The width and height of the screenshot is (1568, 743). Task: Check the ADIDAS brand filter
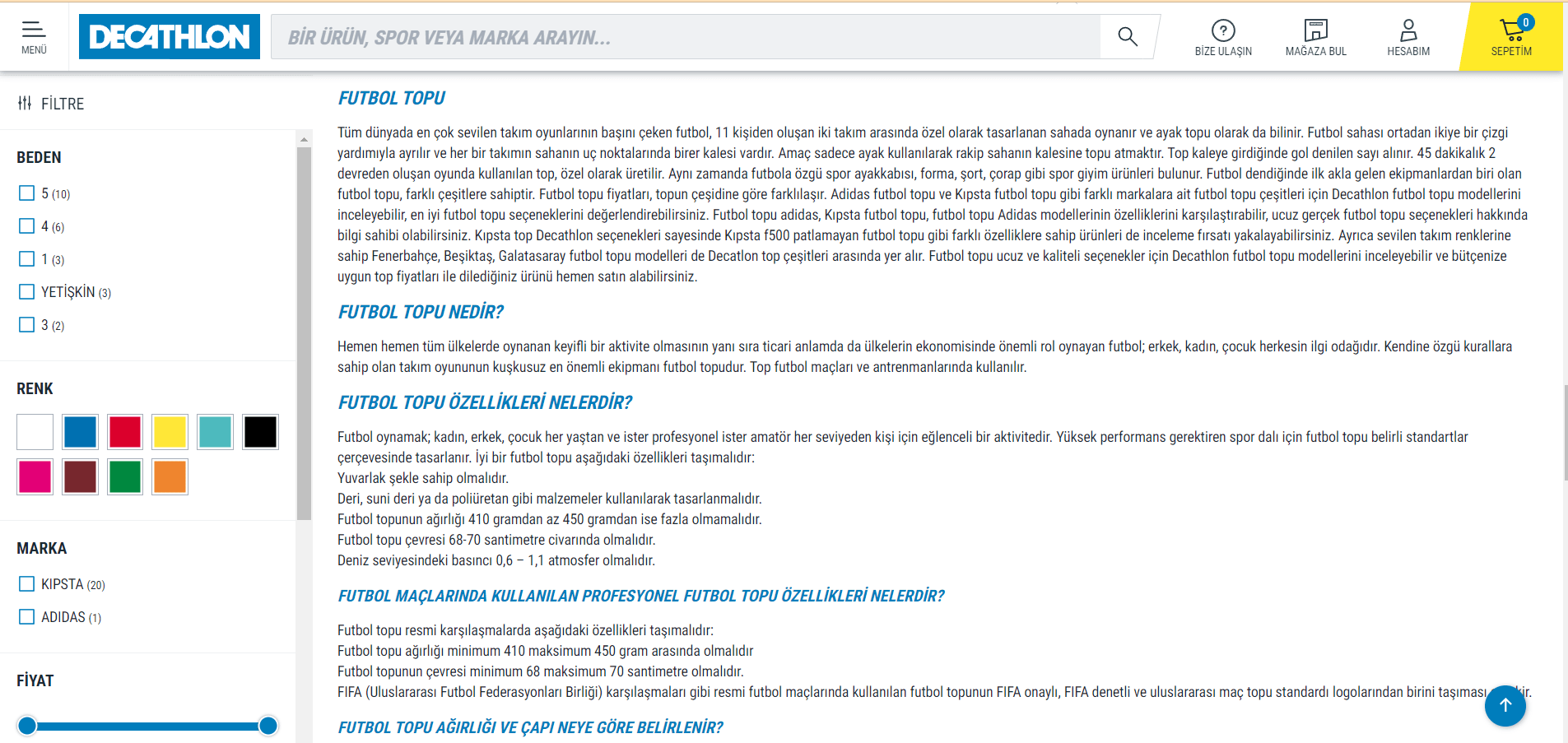[x=25, y=615]
